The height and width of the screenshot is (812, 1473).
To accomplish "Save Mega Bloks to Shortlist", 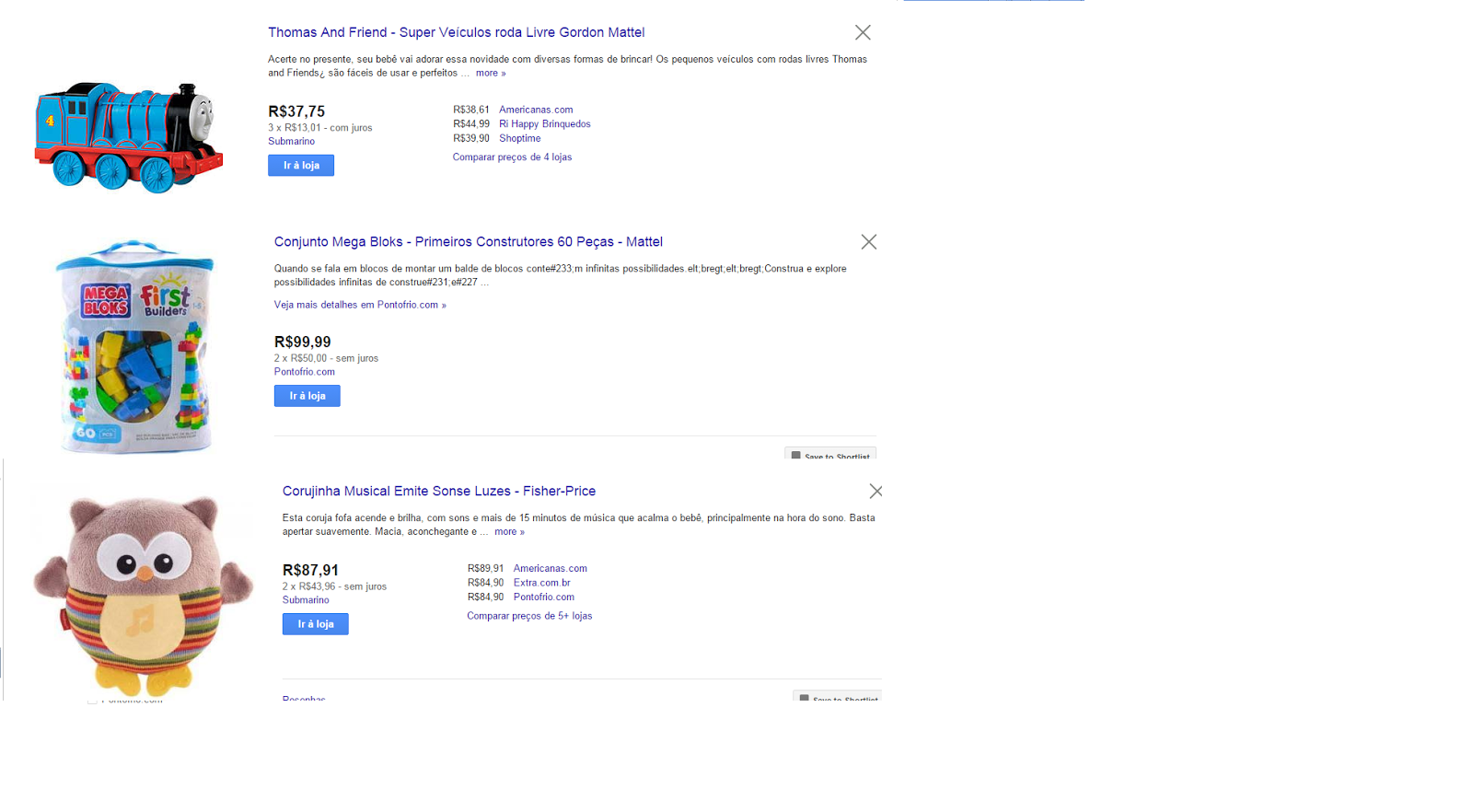I will click(830, 454).
